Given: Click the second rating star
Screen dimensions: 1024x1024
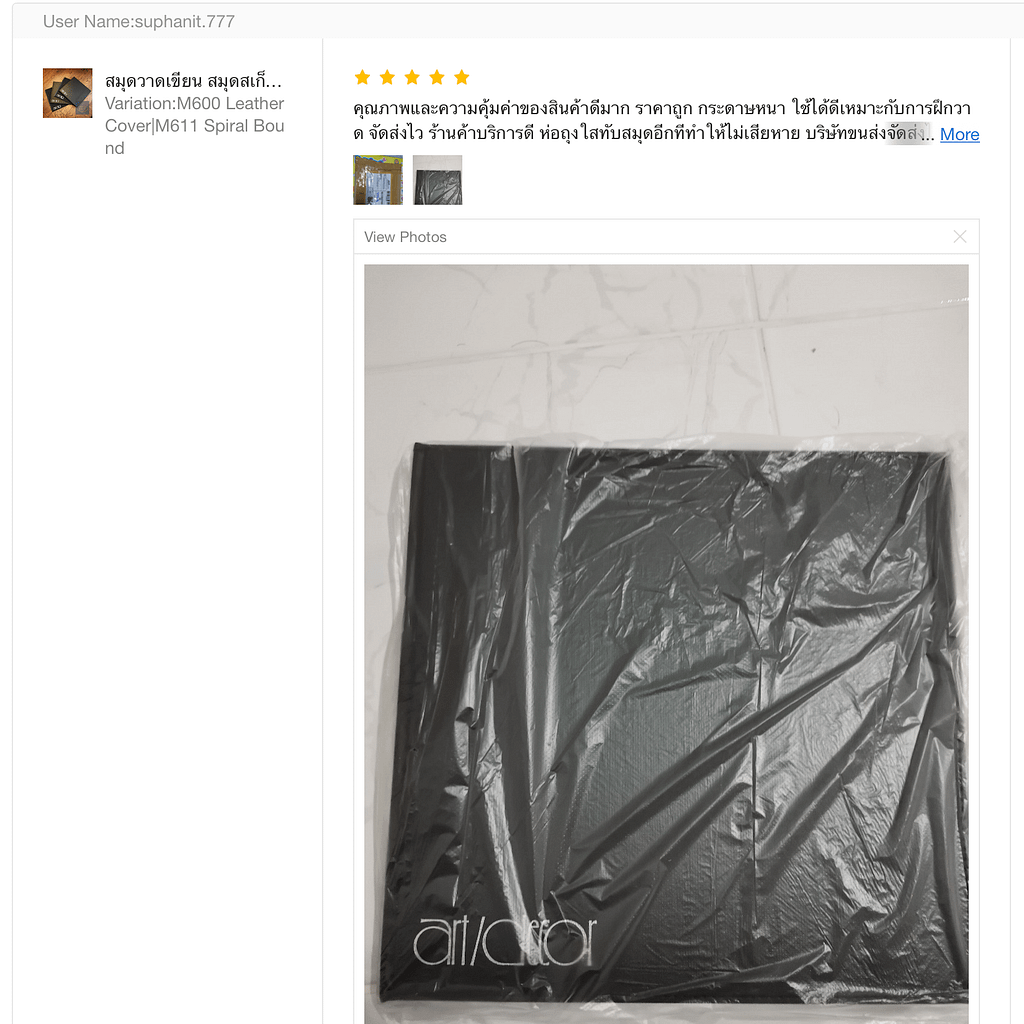Looking at the screenshot, I should (387, 78).
